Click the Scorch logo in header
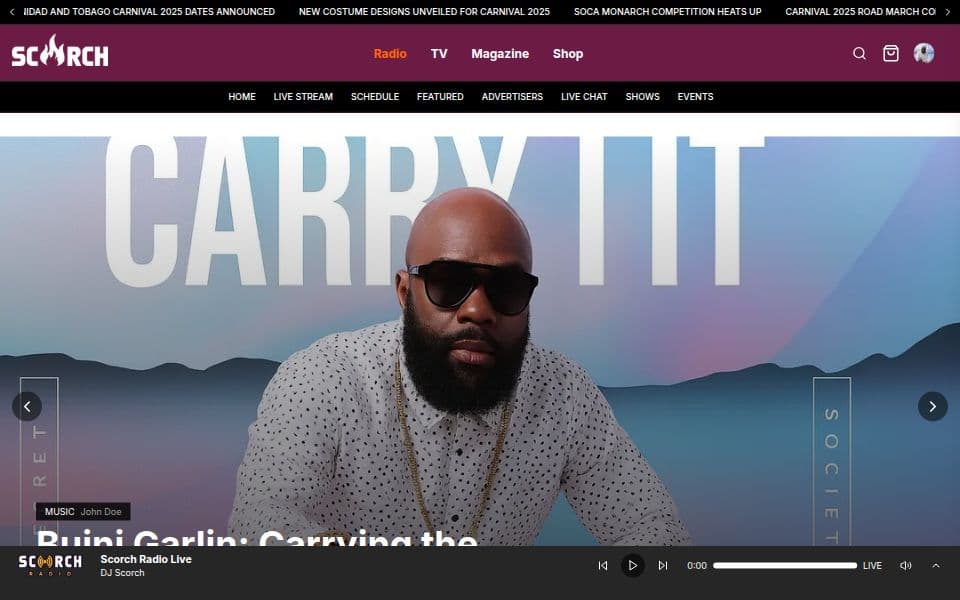 60,53
